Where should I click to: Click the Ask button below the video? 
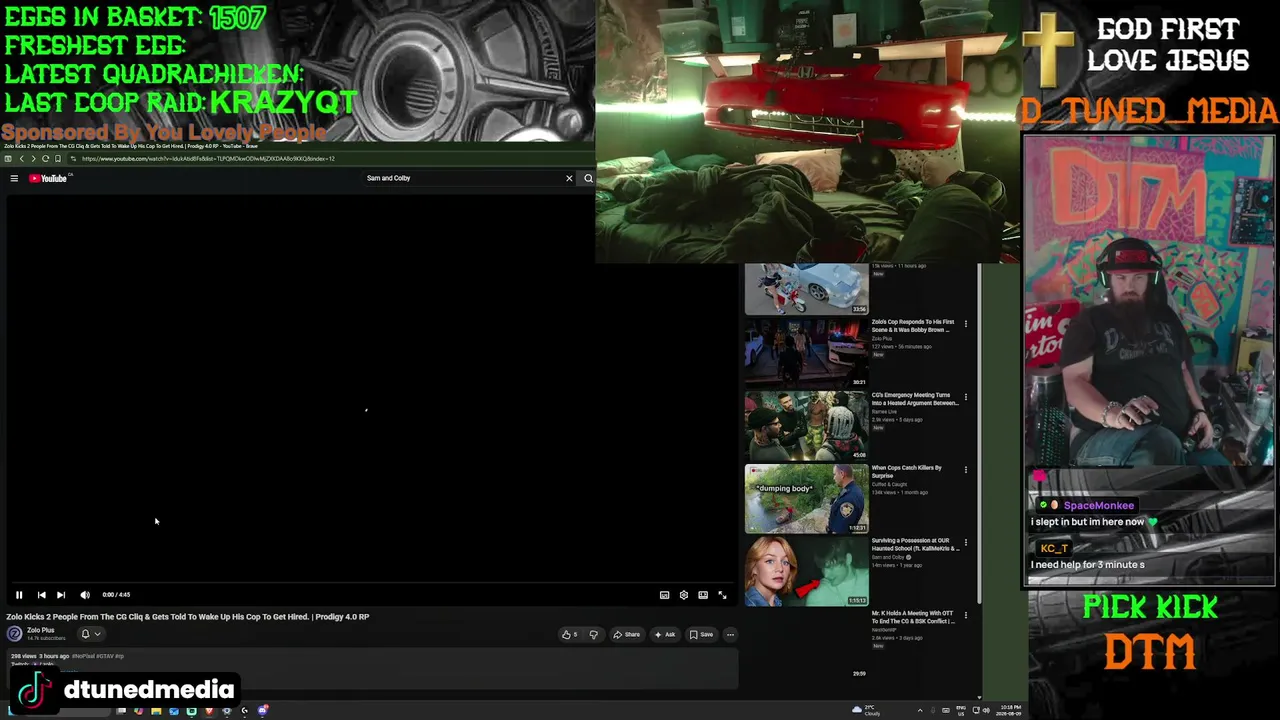[665, 634]
